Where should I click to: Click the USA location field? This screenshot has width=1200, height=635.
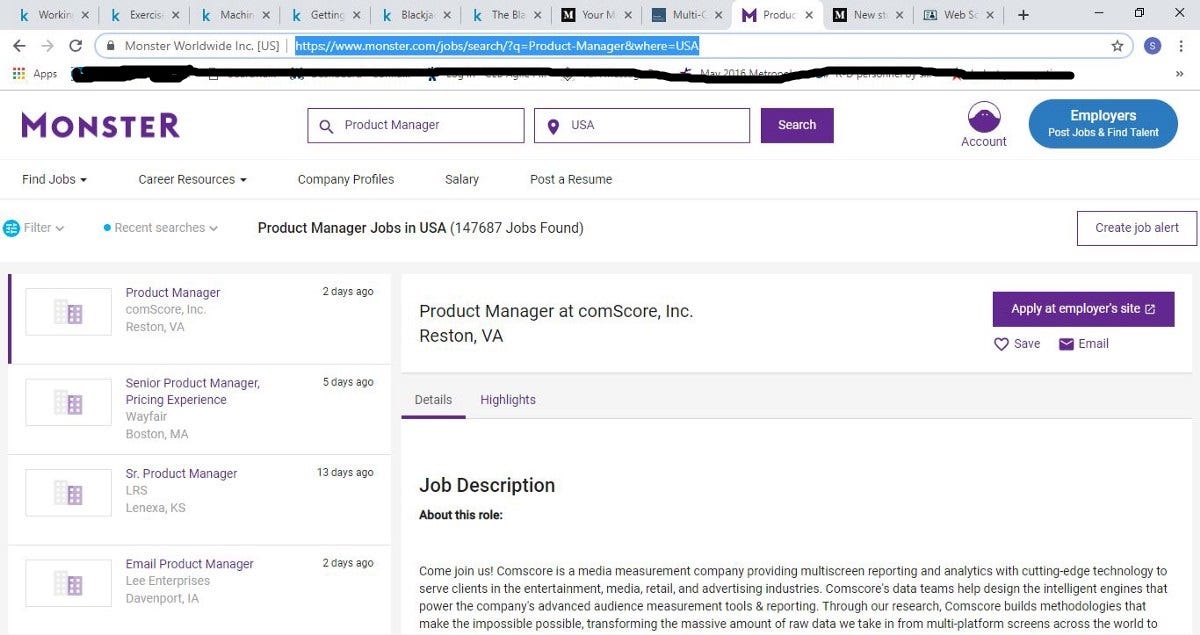642,126
